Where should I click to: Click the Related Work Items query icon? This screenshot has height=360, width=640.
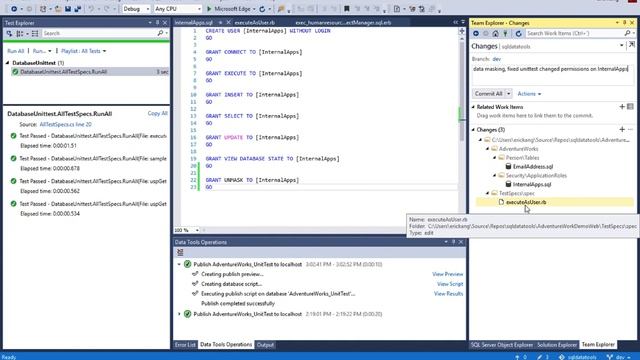[x=630, y=107]
